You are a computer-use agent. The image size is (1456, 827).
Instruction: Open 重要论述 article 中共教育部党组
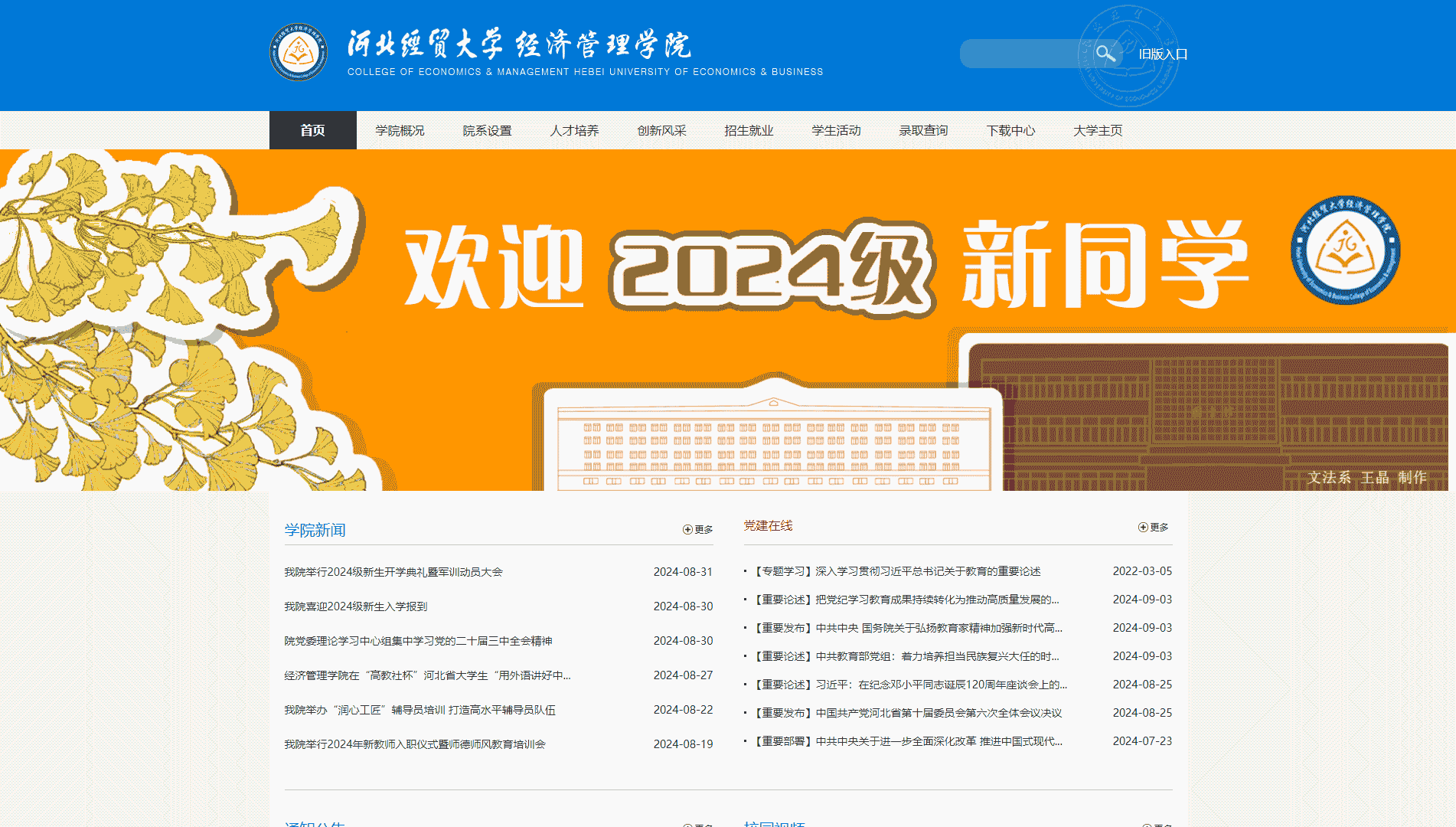[x=906, y=656]
